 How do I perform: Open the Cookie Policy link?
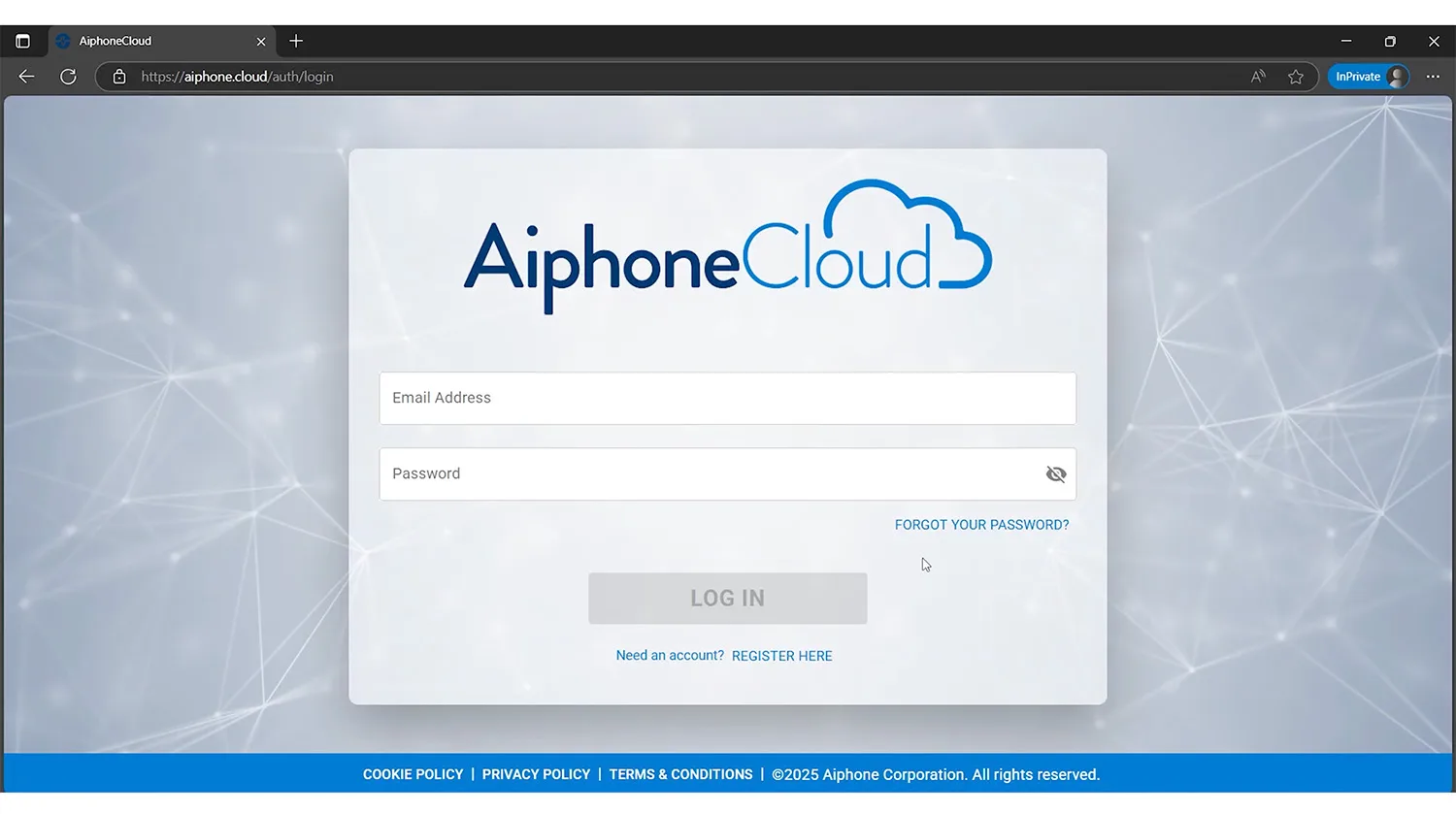(413, 774)
